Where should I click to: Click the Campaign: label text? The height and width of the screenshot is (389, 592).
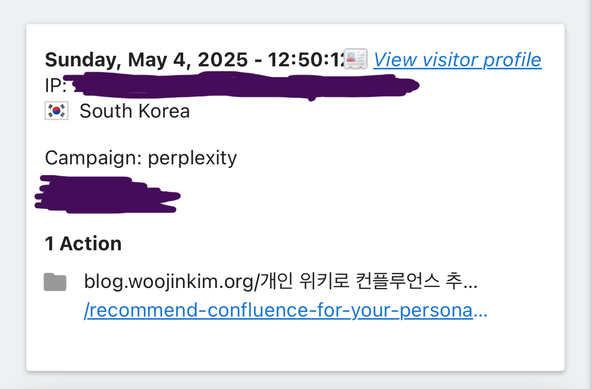(93, 157)
